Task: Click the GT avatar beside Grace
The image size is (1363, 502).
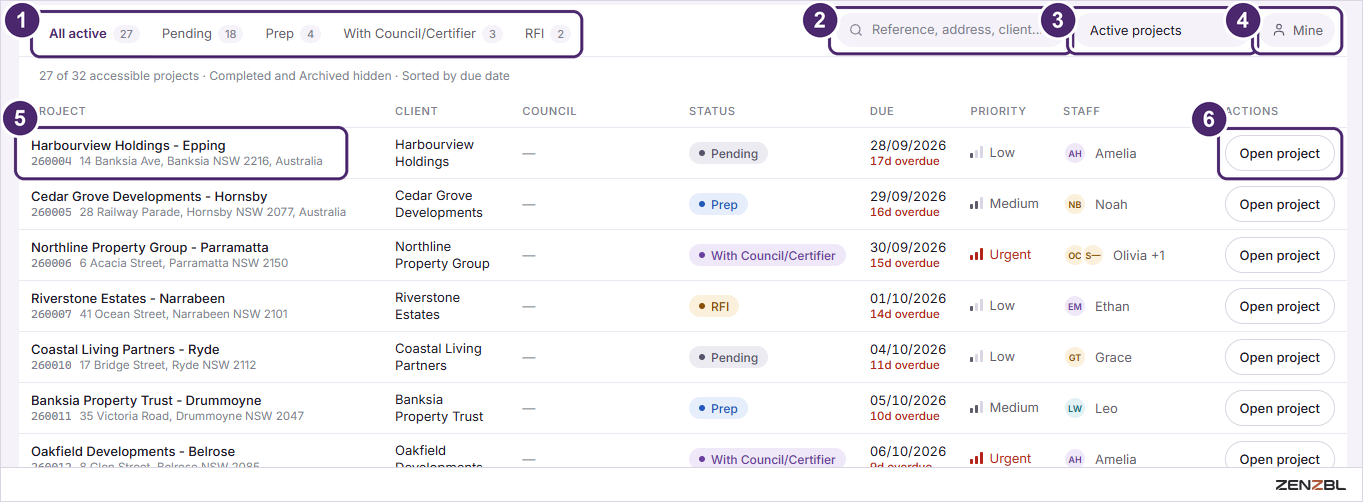Action: pos(1075,357)
